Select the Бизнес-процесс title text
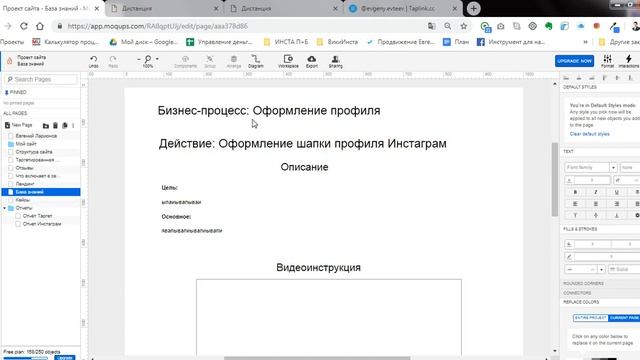640x360 pixels. coord(269,111)
